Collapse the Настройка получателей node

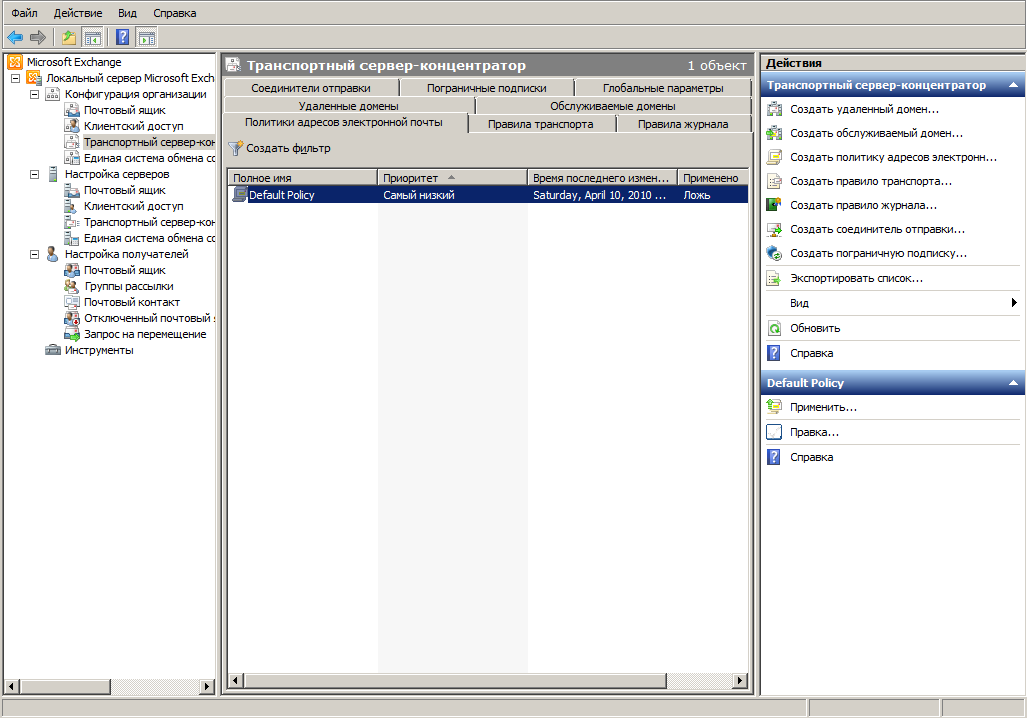click(x=34, y=254)
